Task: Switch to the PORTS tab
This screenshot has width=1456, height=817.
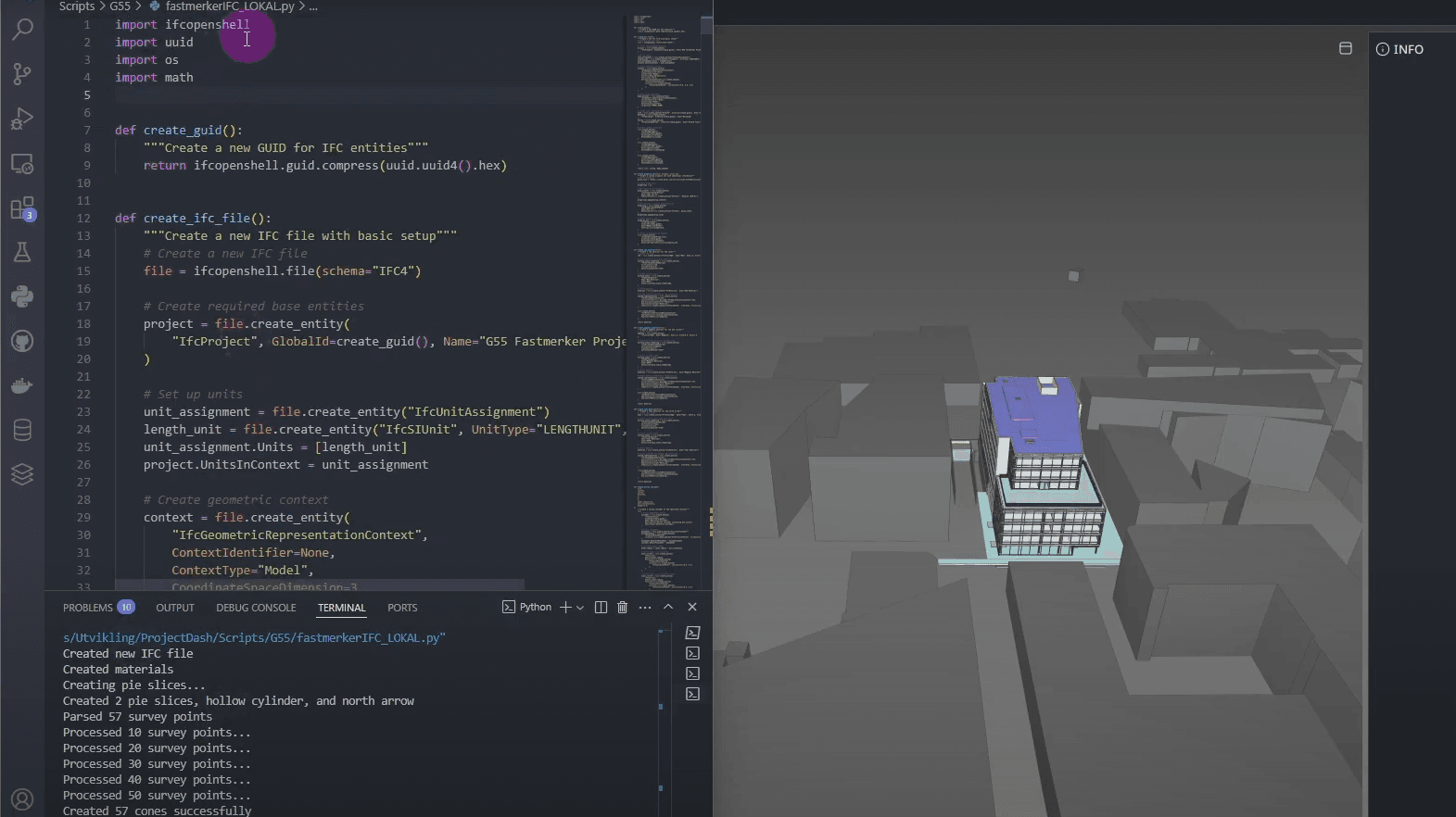Action: (x=402, y=608)
